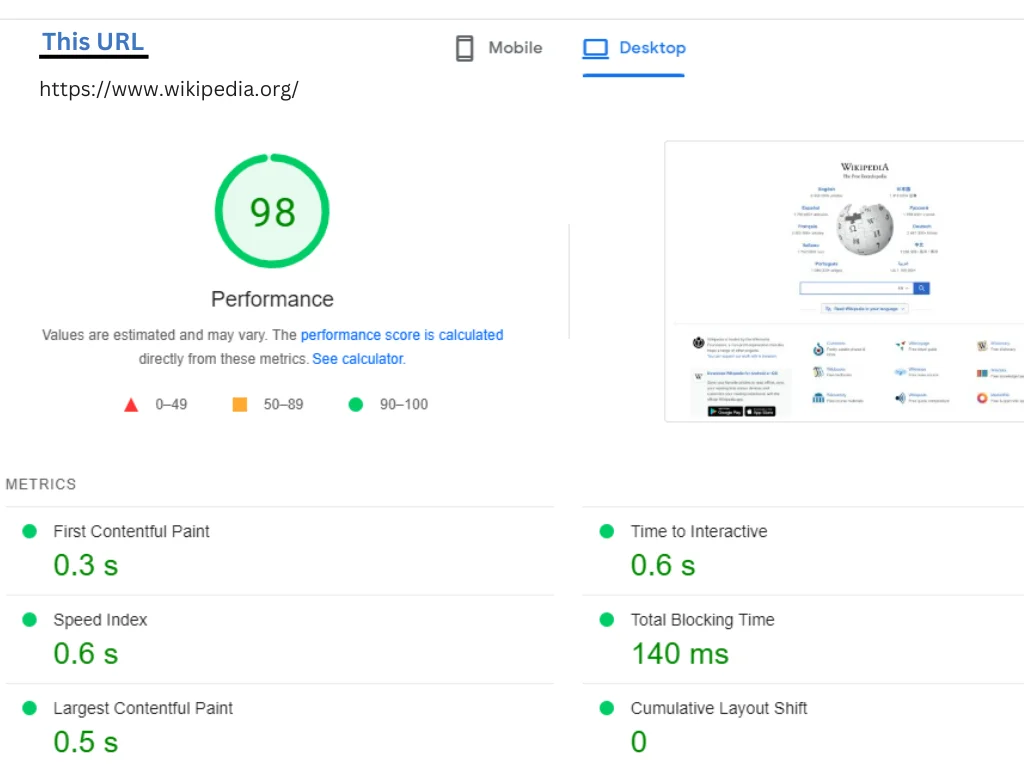Open 'performance score is calculated' link
Image resolution: width=1024 pixels, height=768 pixels.
[402, 335]
